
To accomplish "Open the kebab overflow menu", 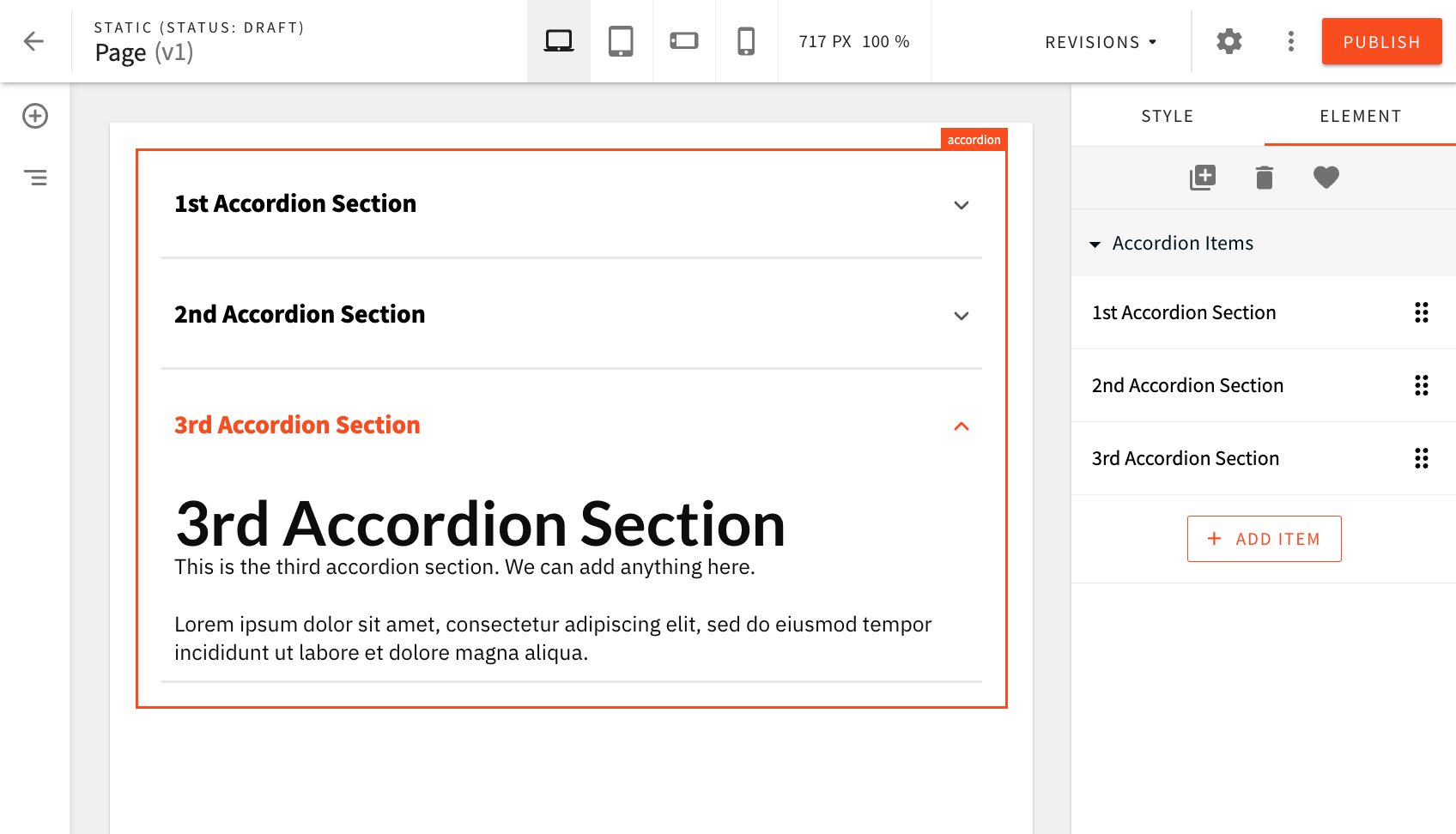I will [1290, 40].
